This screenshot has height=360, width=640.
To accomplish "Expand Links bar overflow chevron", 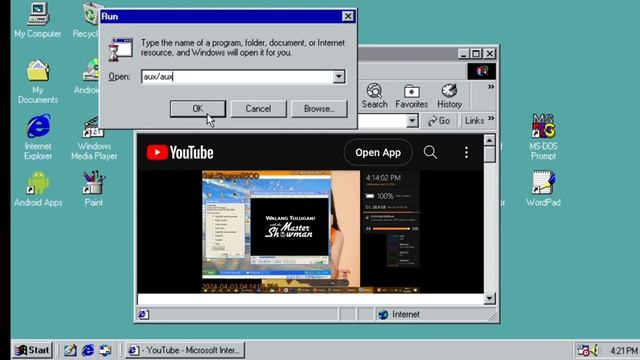I will click(x=491, y=118).
